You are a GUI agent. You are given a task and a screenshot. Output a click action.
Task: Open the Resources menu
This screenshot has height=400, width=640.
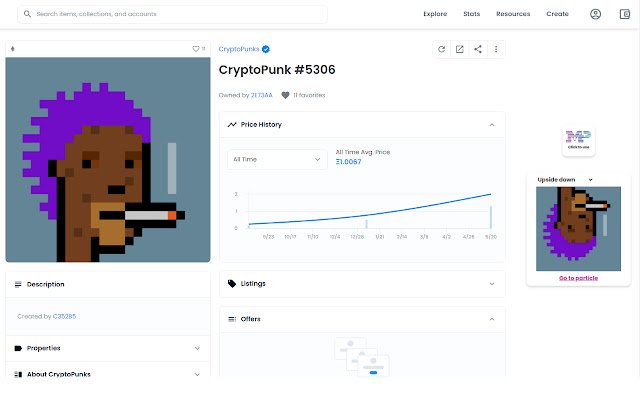pos(513,14)
